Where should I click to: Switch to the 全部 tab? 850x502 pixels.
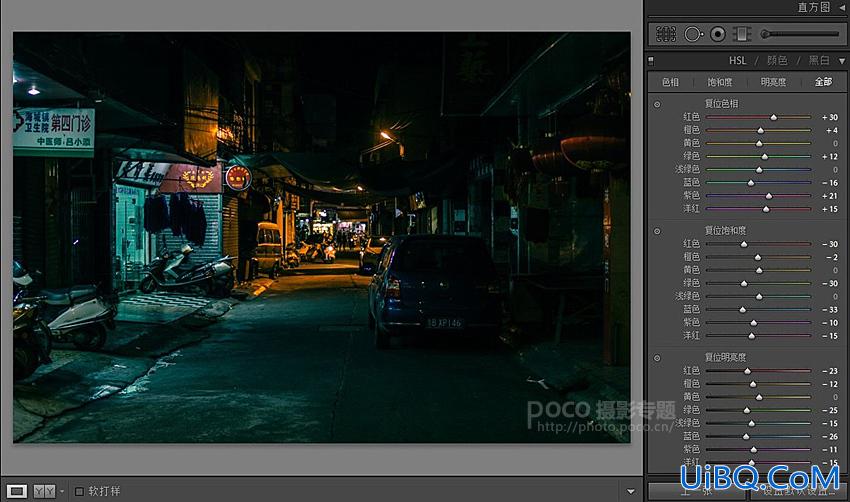point(823,82)
